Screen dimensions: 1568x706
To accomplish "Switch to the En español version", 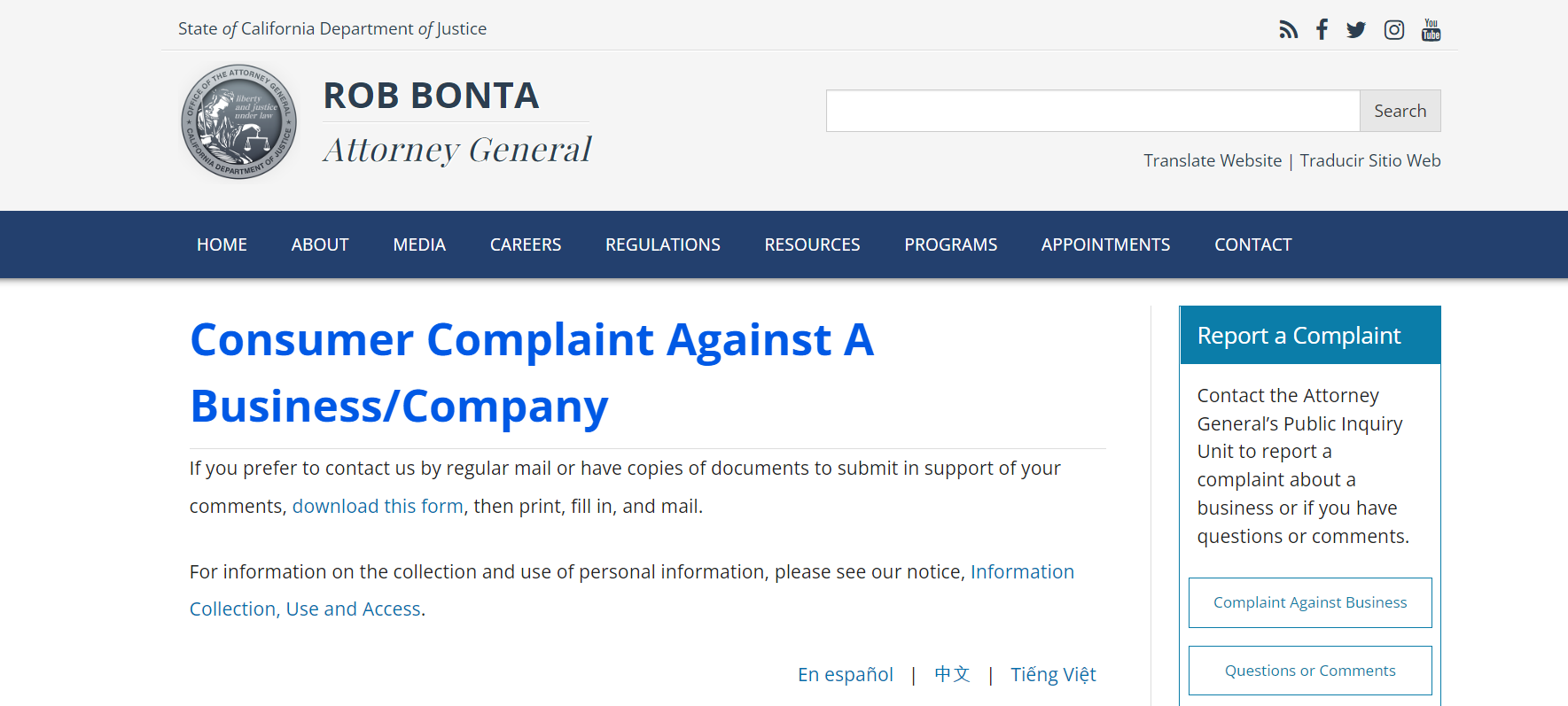I will click(845, 675).
